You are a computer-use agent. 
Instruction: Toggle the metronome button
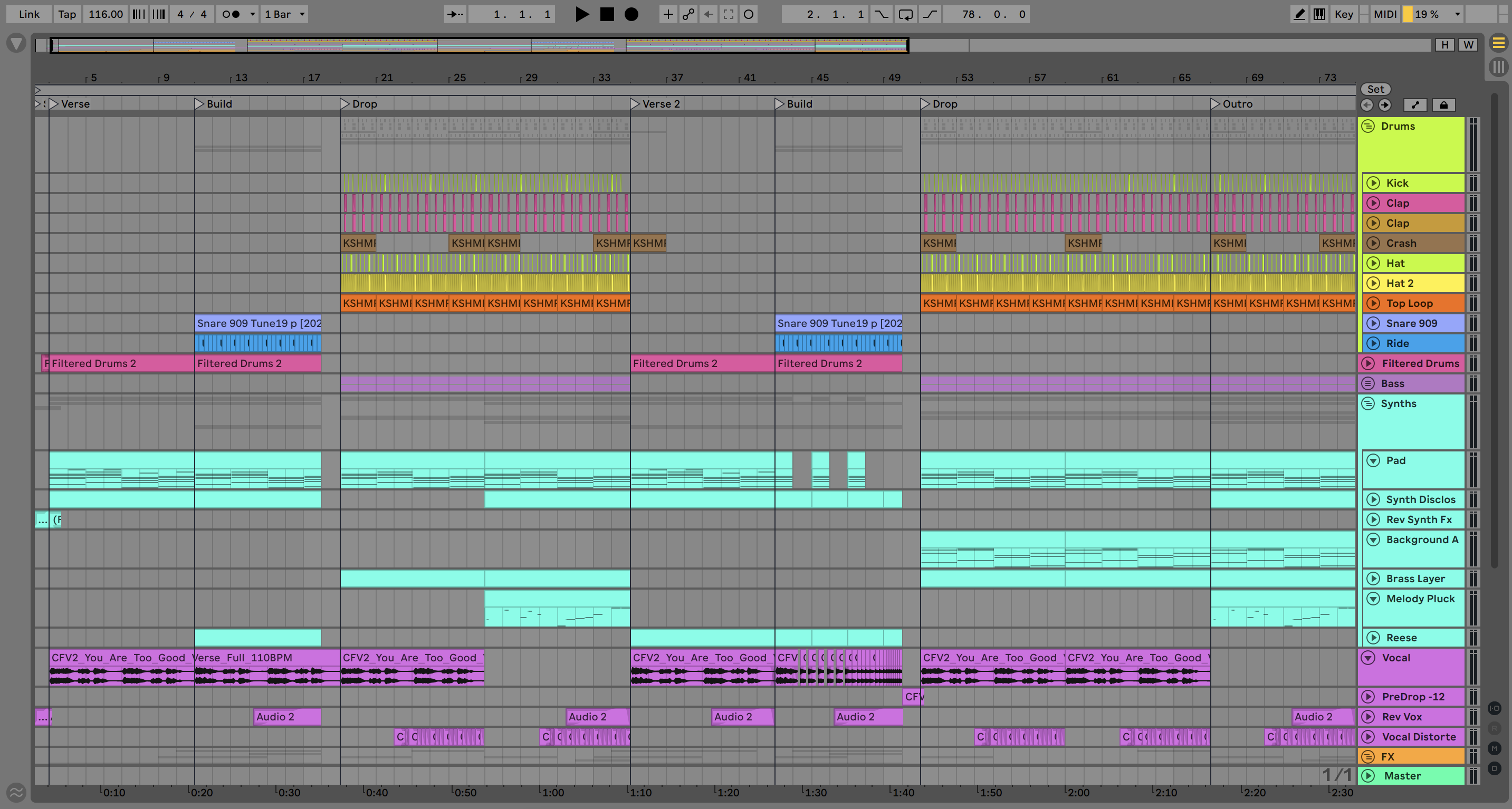(x=231, y=14)
